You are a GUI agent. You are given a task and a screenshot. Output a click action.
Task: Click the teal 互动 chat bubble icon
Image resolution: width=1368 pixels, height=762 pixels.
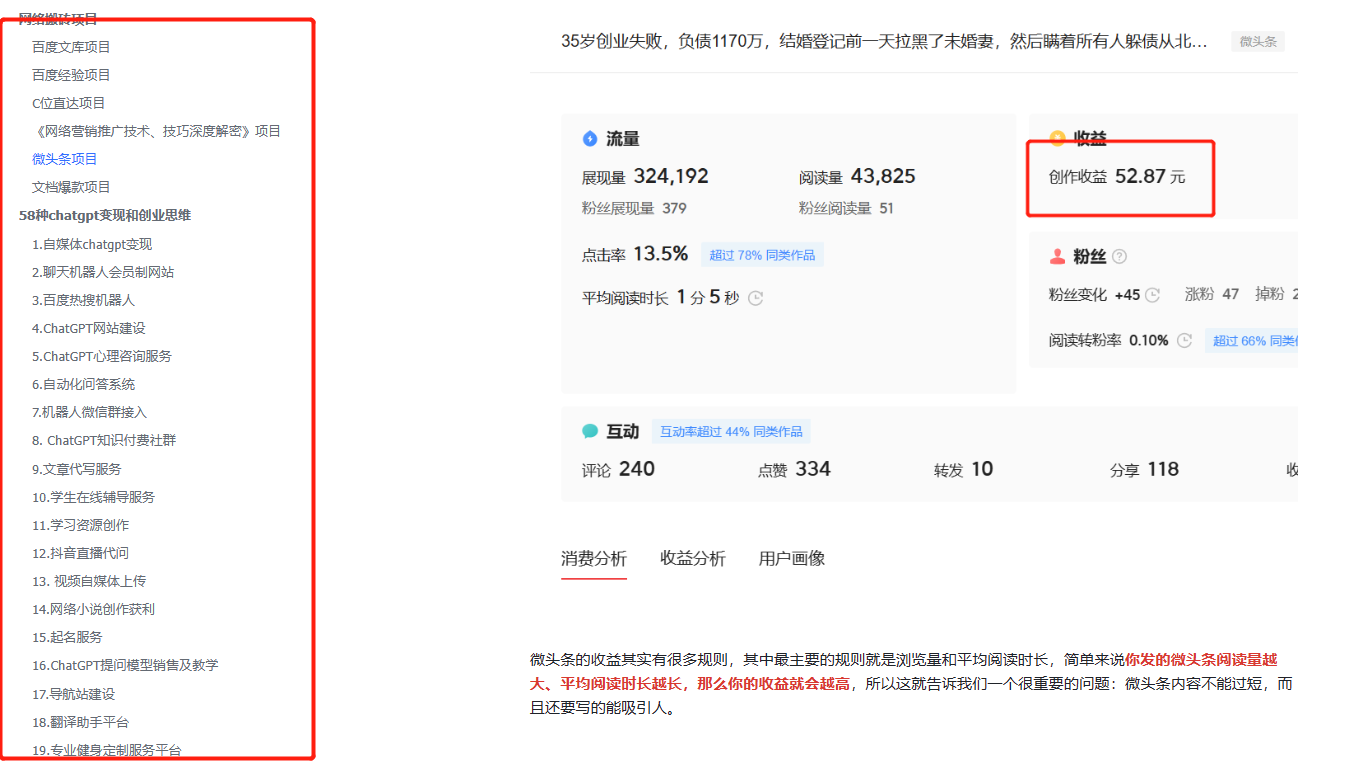click(x=590, y=431)
